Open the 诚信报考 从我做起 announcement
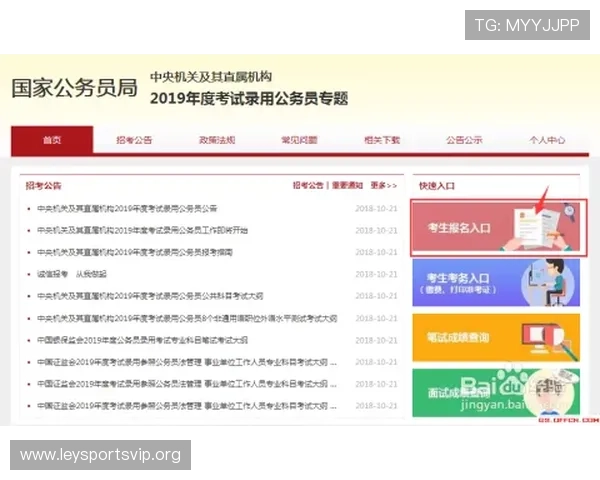 pos(72,274)
